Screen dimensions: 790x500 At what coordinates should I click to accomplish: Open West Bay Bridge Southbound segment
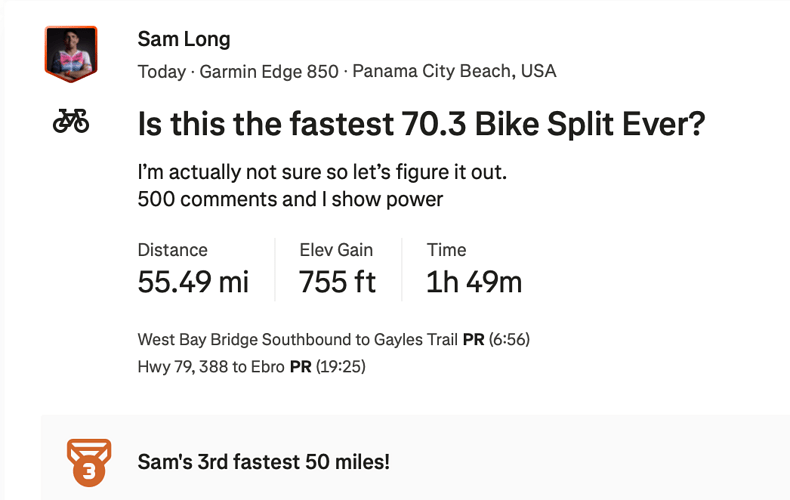[x=298, y=339]
